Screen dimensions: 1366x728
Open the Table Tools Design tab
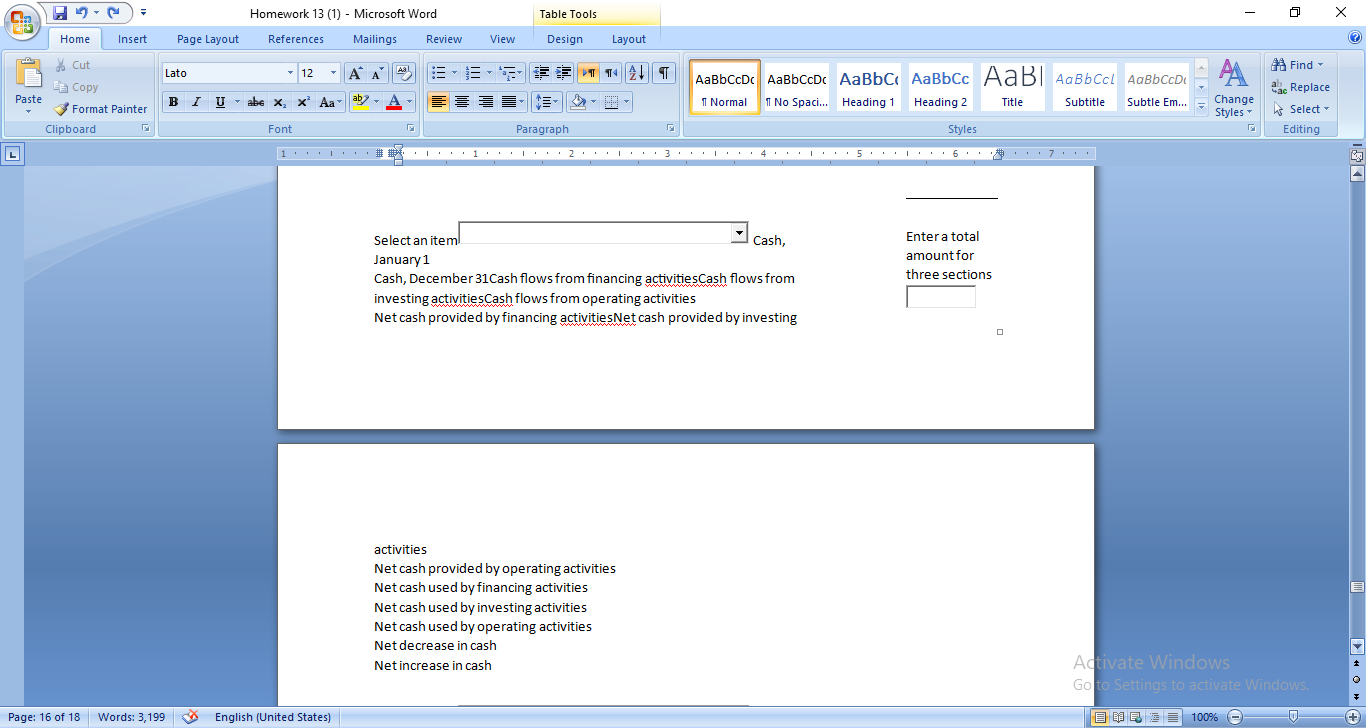click(x=564, y=38)
